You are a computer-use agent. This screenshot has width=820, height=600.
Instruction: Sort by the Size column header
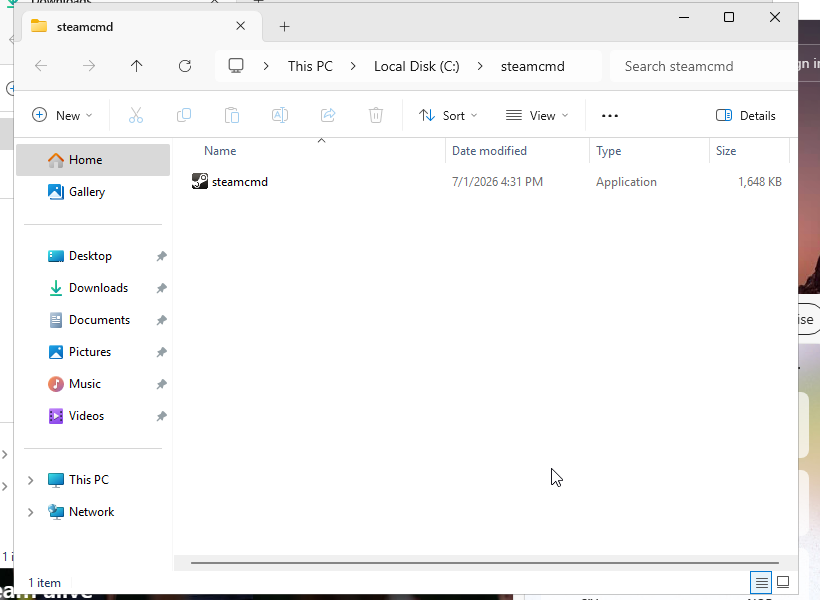pyautogui.click(x=749, y=151)
